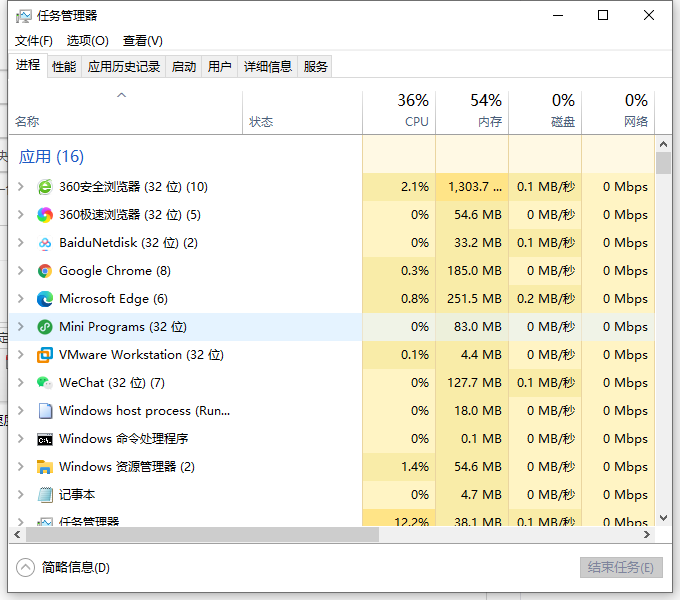The image size is (680, 600).
Task: Expand the Google Chrome process tree
Action: 21,271
